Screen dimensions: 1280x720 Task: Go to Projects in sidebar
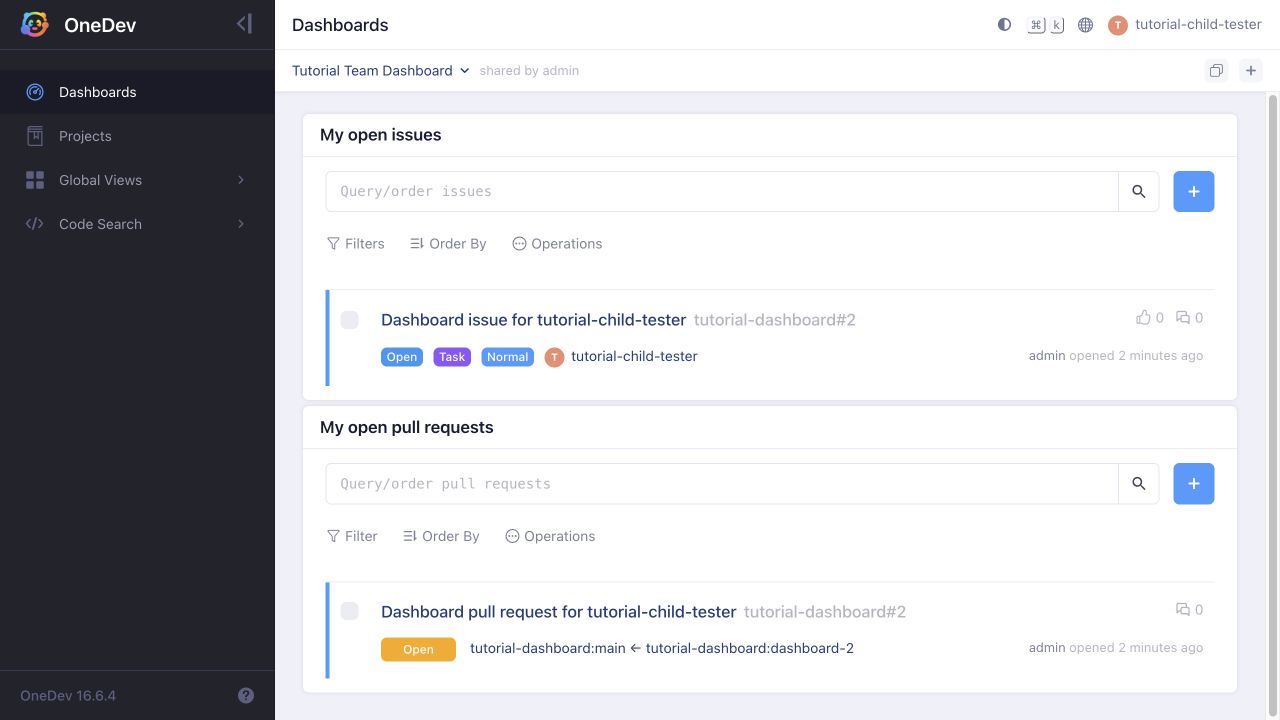pos(137,136)
